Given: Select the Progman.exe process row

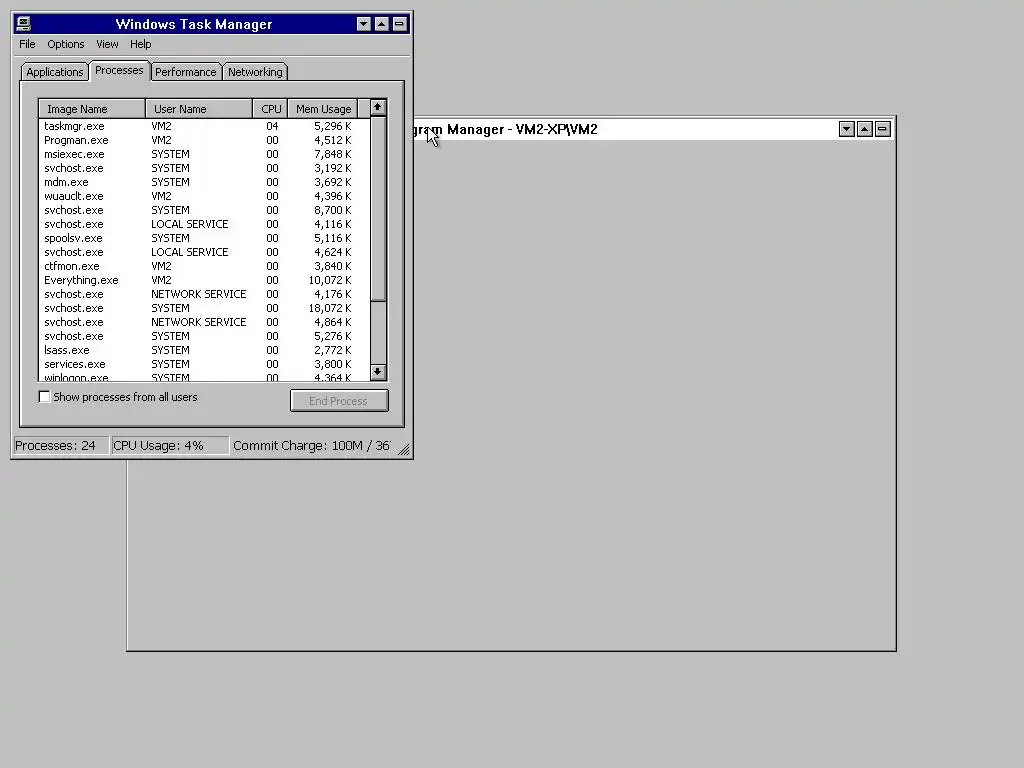Looking at the screenshot, I should [x=204, y=140].
